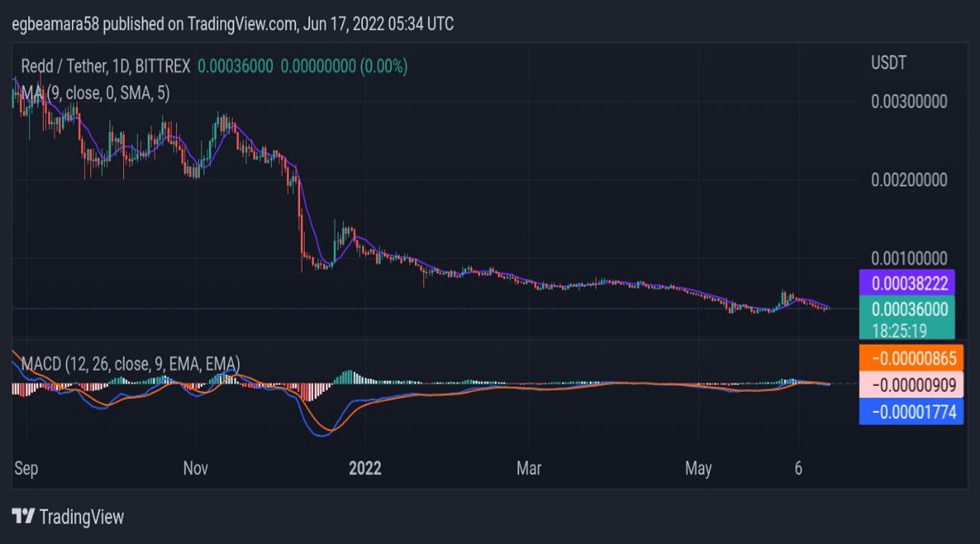Click the Mar label on the time axis
The image size is (980, 544).
click(x=529, y=468)
